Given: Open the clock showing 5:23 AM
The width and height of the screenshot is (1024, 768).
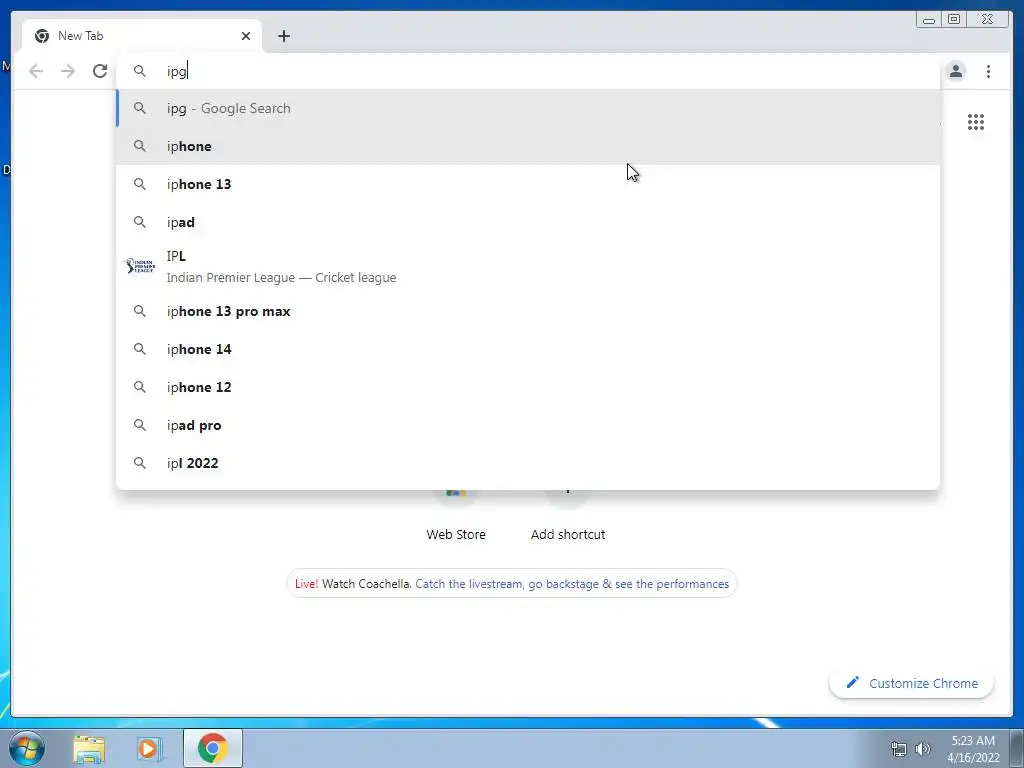Looking at the screenshot, I should (973, 749).
